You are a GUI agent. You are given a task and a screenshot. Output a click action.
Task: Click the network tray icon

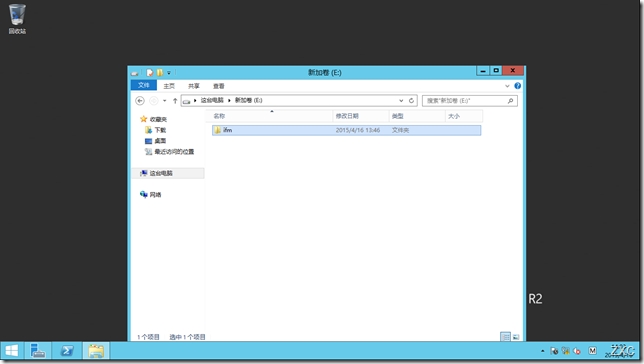pyautogui.click(x=566, y=351)
